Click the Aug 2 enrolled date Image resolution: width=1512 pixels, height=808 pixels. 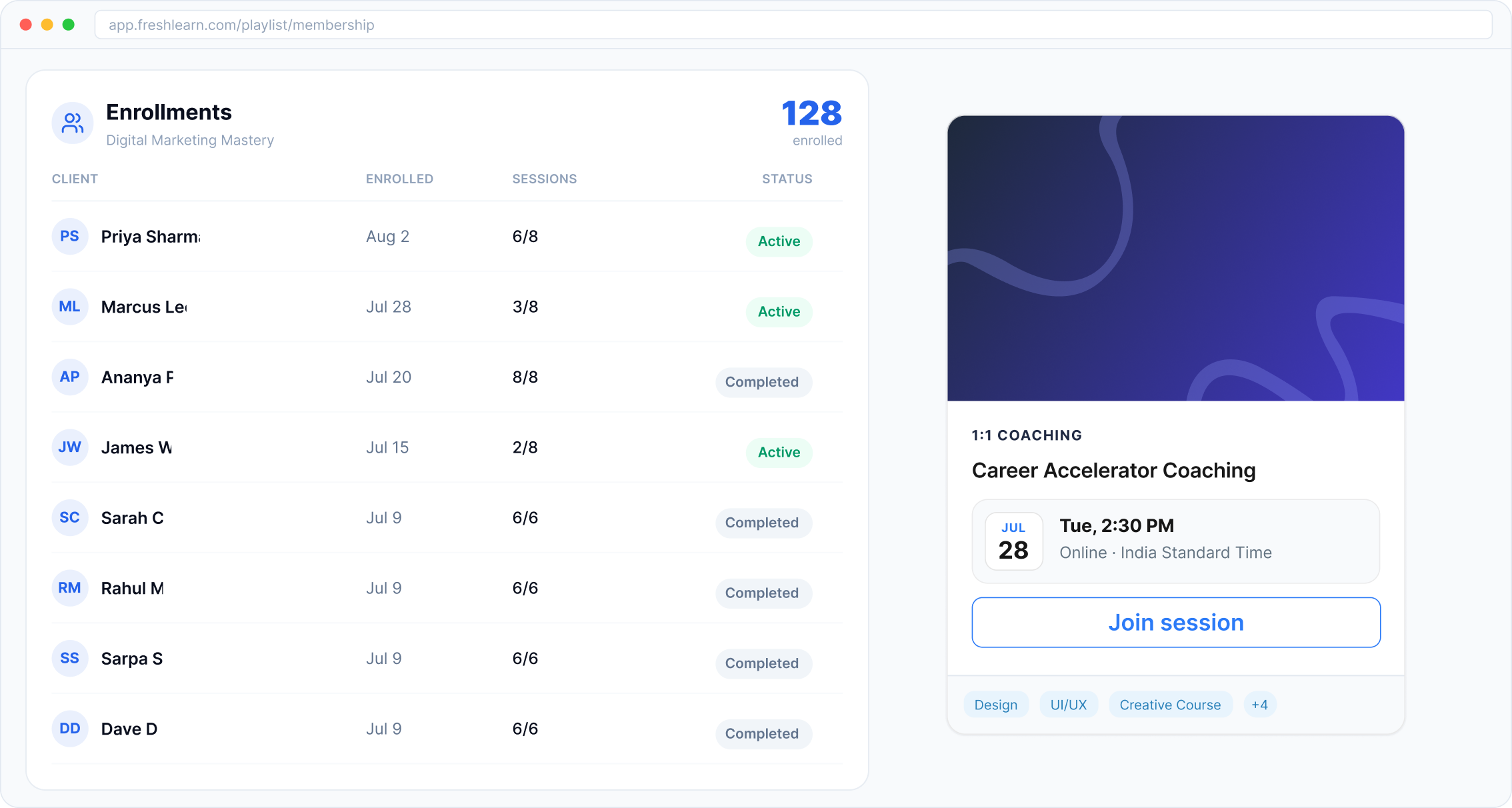tap(387, 237)
